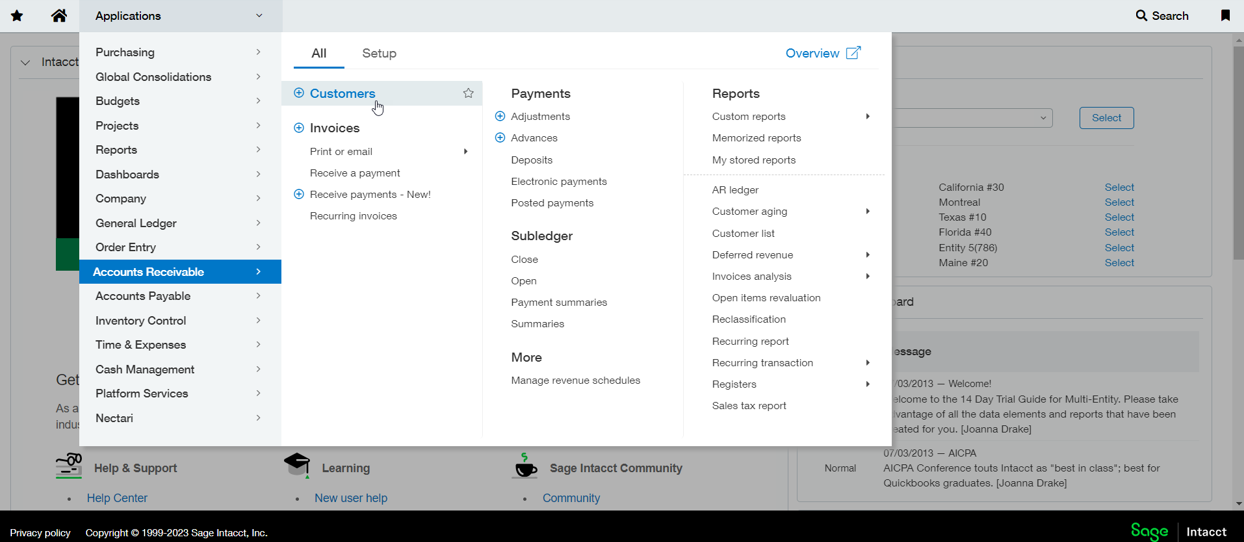Open the Deposits menu item
Viewport: 1244px width, 542px height.
coord(531,160)
